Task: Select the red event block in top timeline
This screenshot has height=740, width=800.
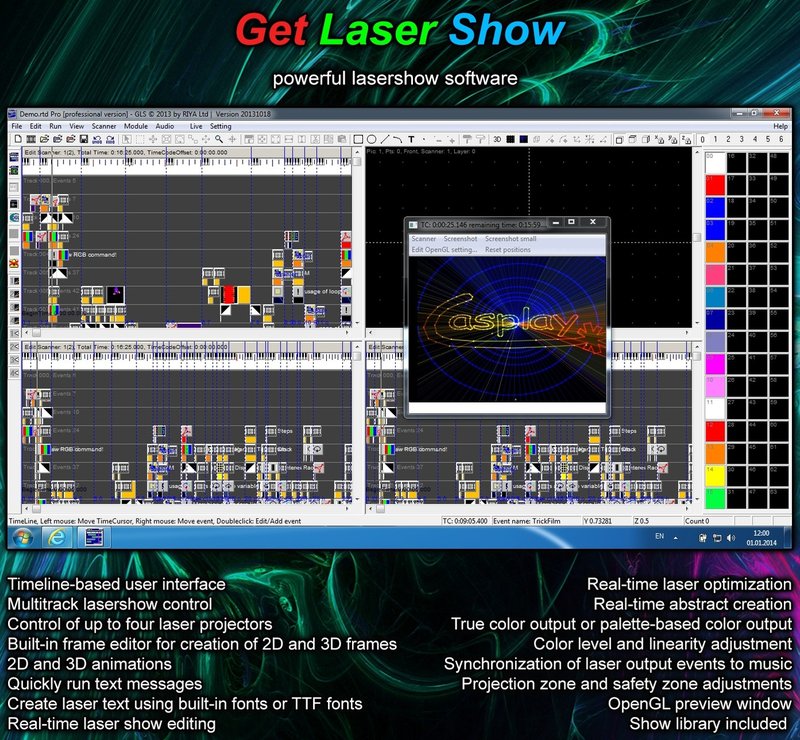Action: point(228,294)
